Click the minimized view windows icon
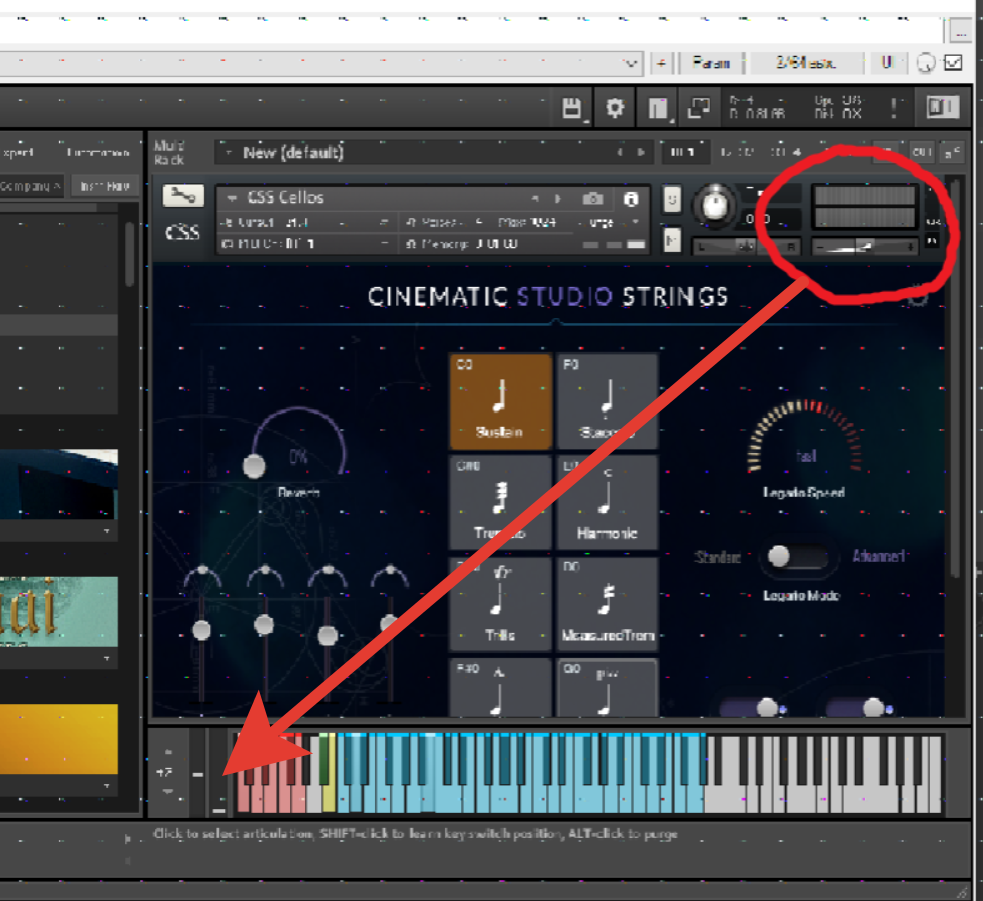983x901 pixels. (x=699, y=108)
